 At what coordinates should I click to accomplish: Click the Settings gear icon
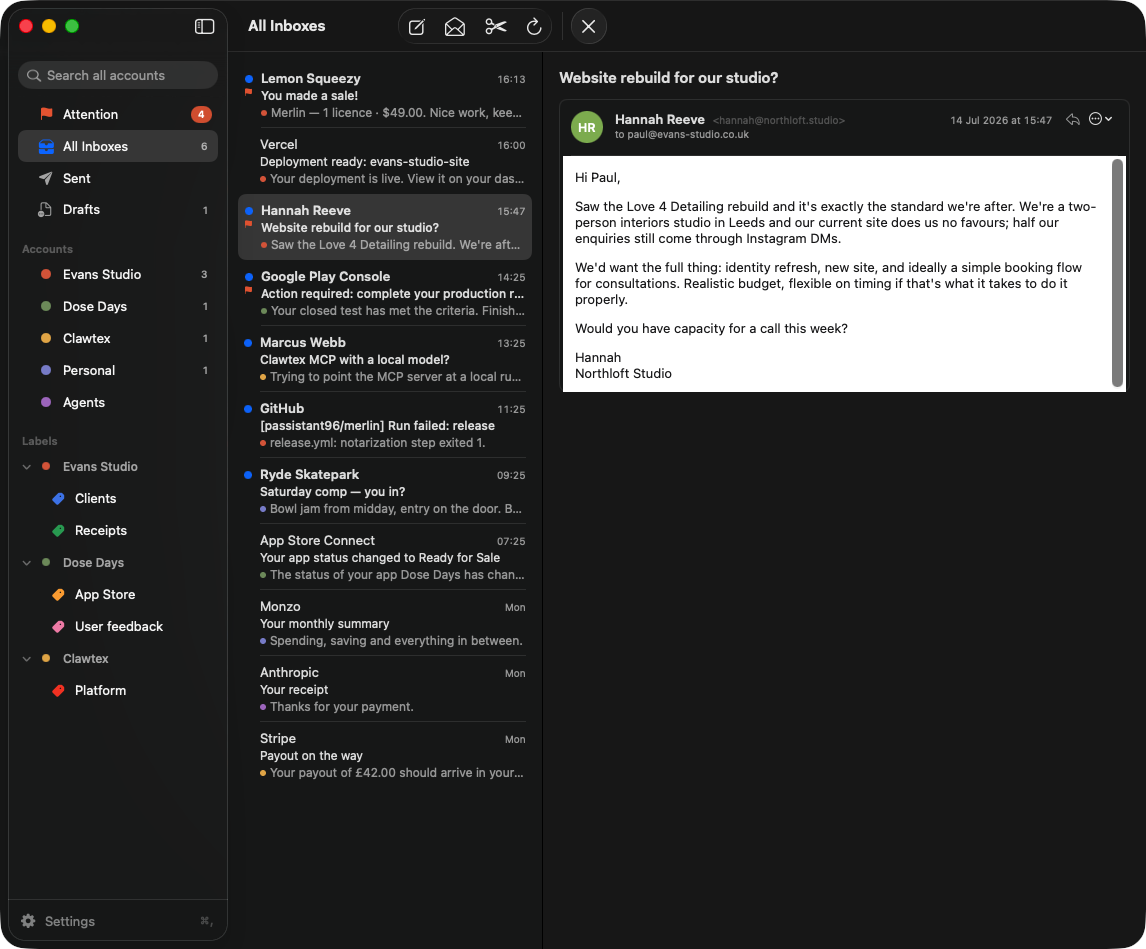29,921
